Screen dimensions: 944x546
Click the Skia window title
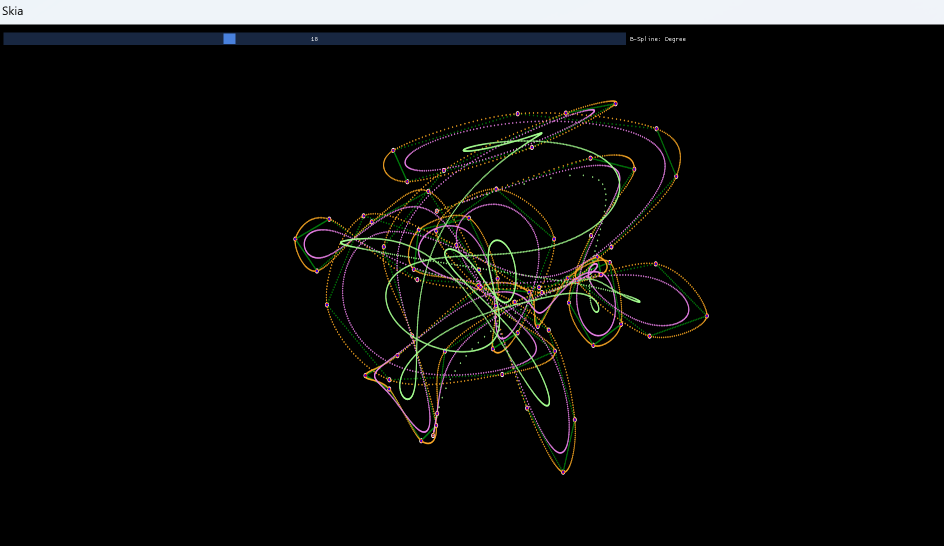[13, 11]
